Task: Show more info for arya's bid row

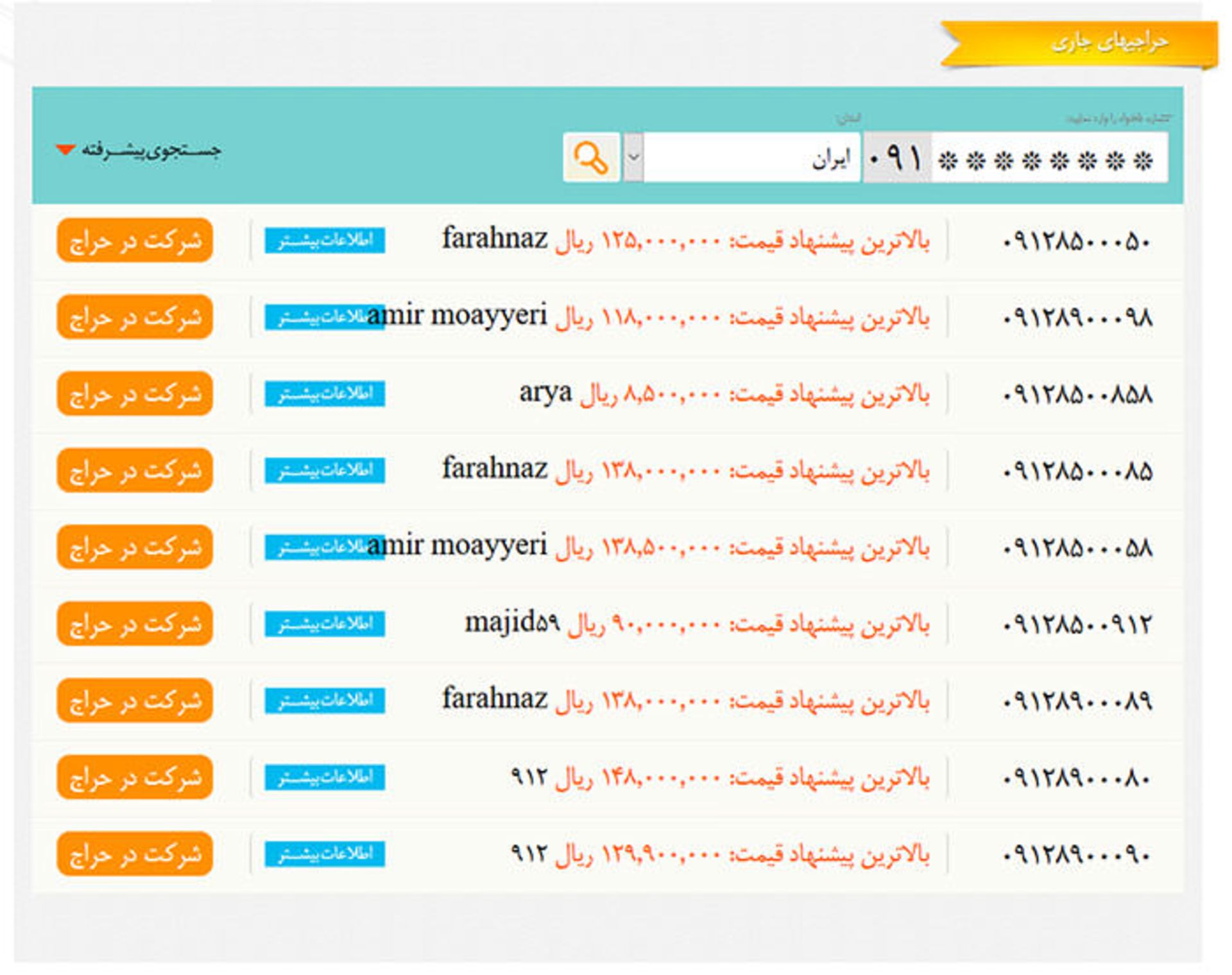Action: point(325,394)
